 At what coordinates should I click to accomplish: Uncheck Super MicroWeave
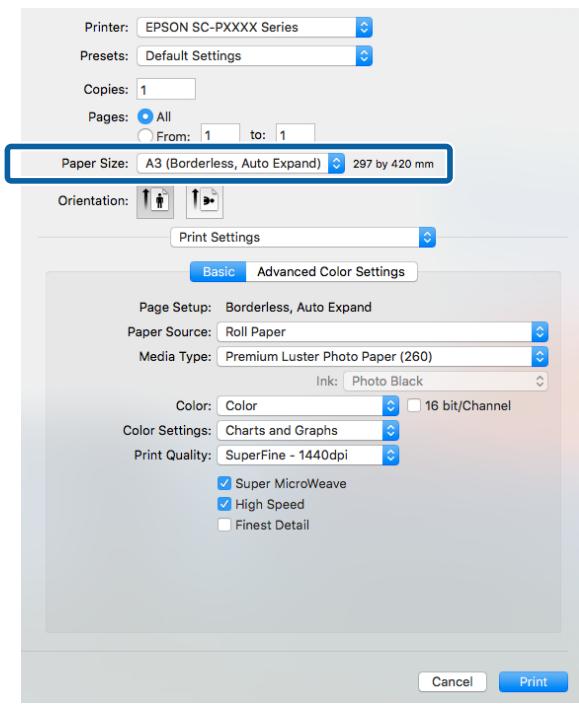pyautogui.click(x=224, y=483)
